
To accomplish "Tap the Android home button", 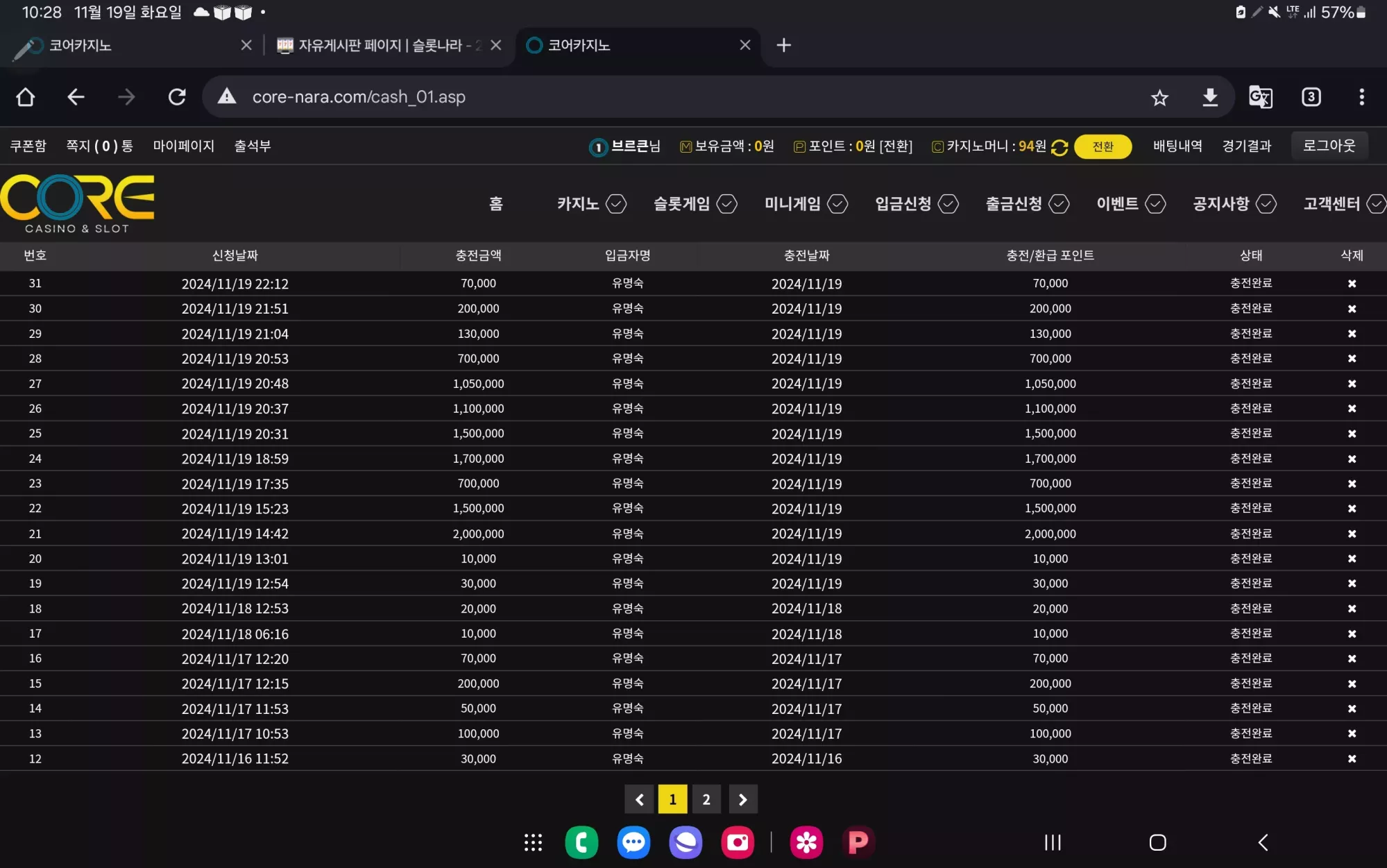I will pos(1157,842).
